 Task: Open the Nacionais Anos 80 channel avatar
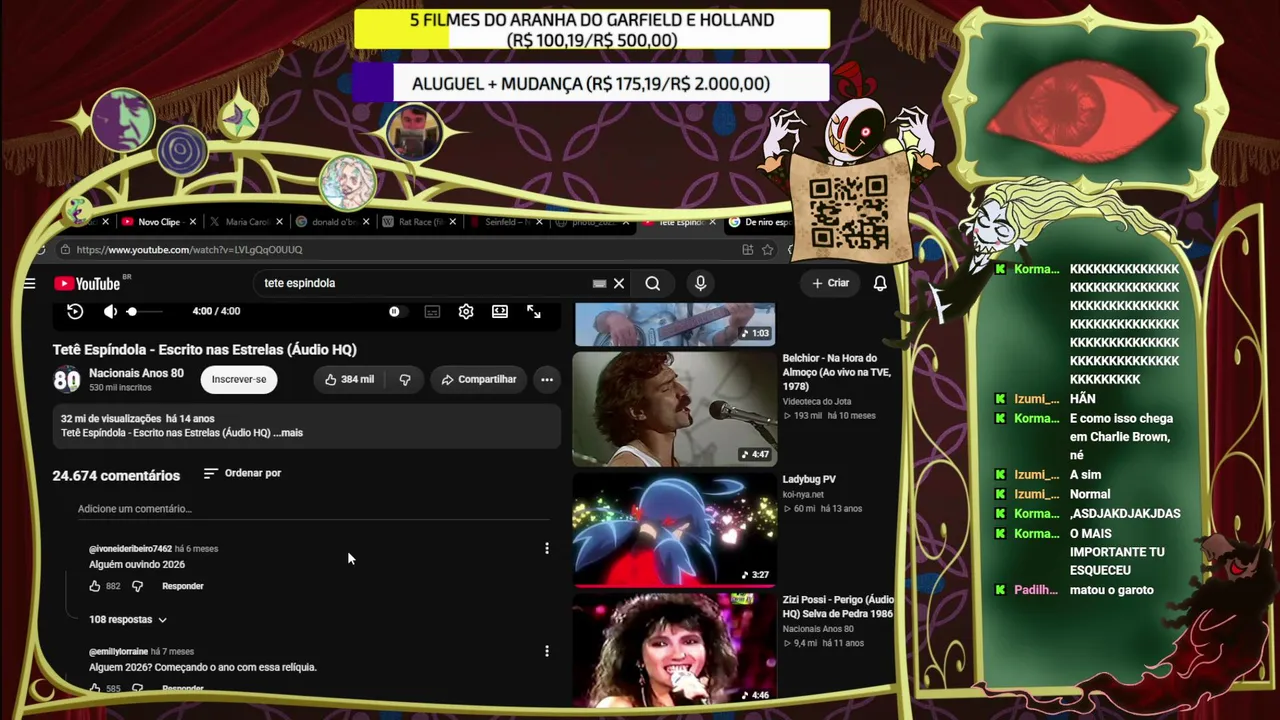67,379
